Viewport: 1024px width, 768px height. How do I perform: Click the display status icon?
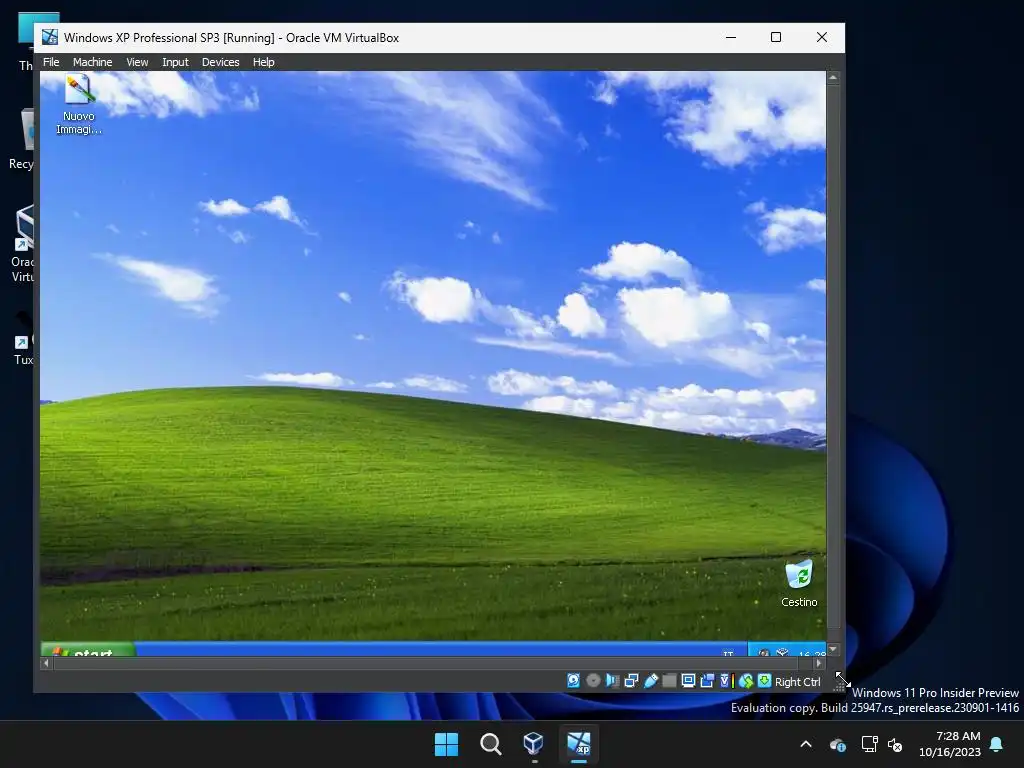click(x=688, y=680)
